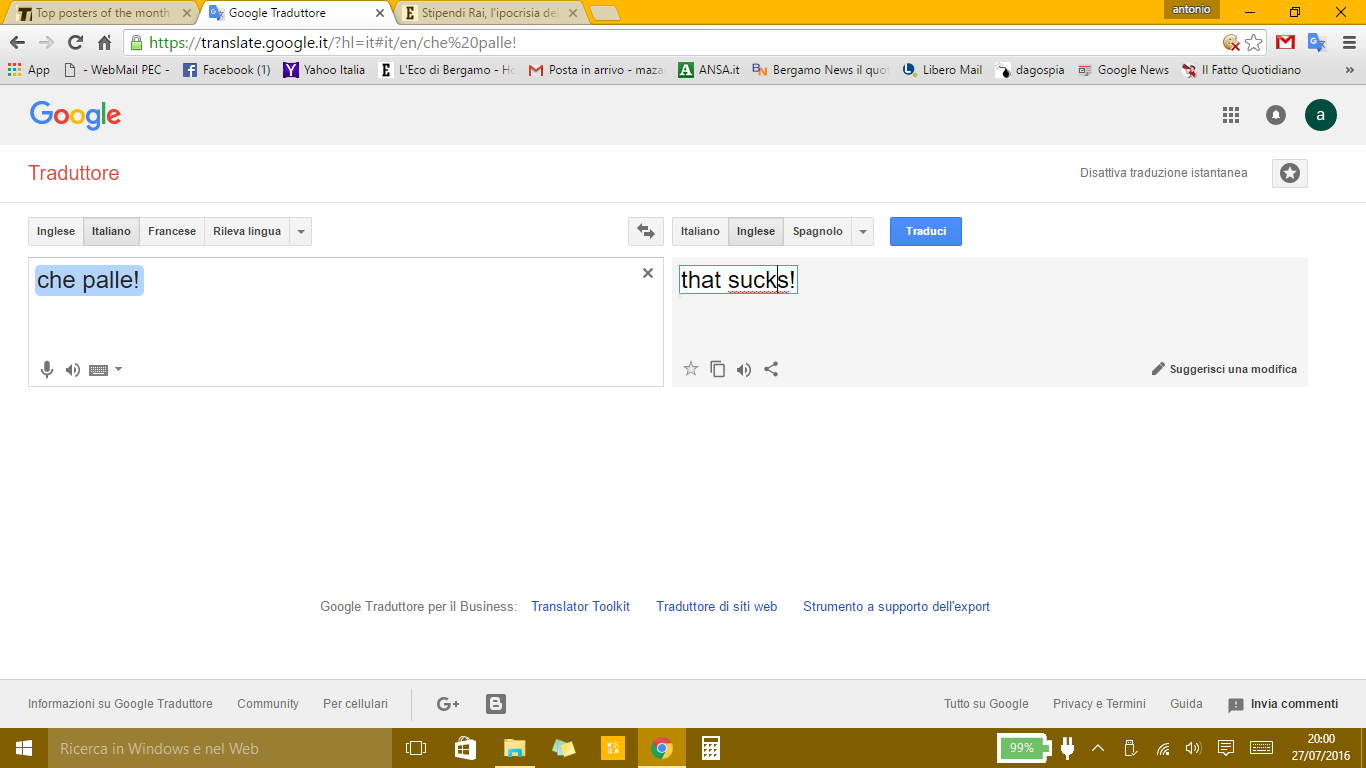The height and width of the screenshot is (768, 1366).
Task: Open the Chrome menu
Action: tap(1347, 43)
